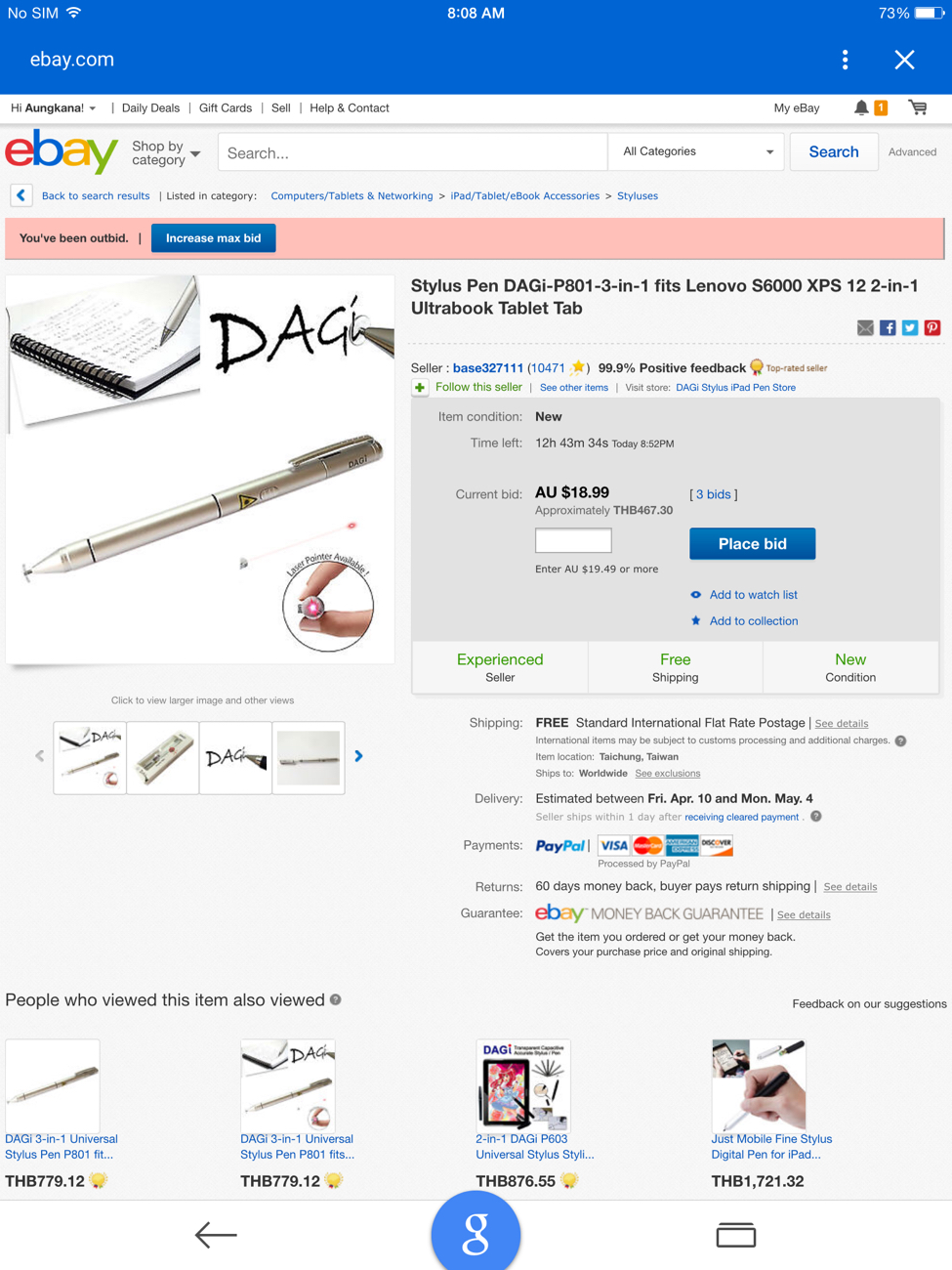Tap the blue Google g button

point(476,1233)
